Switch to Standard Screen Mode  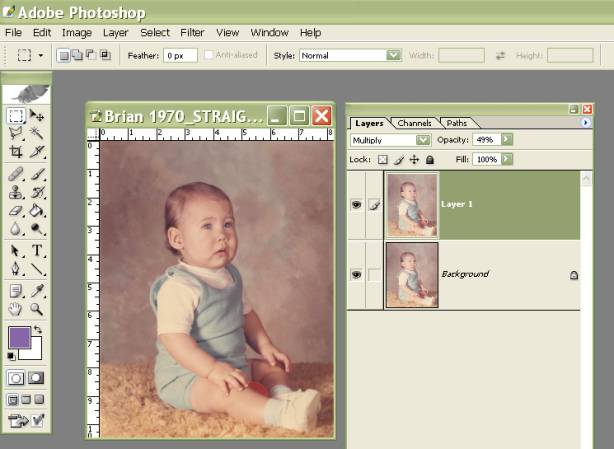[x=13, y=400]
